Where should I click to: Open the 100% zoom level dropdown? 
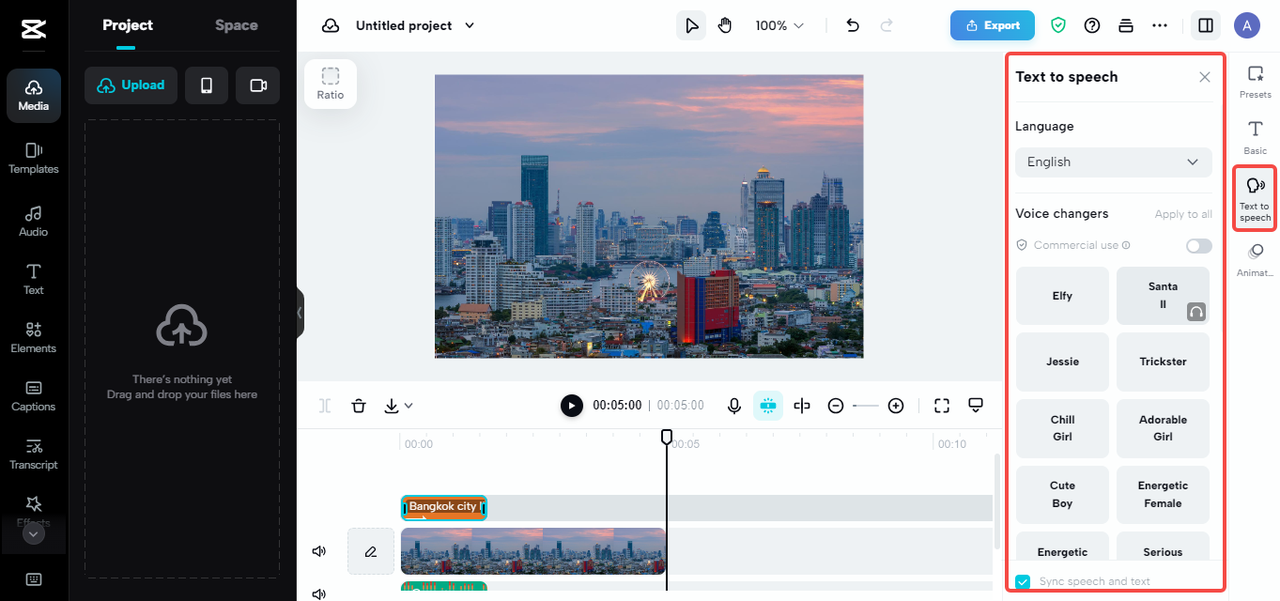pyautogui.click(x=780, y=25)
